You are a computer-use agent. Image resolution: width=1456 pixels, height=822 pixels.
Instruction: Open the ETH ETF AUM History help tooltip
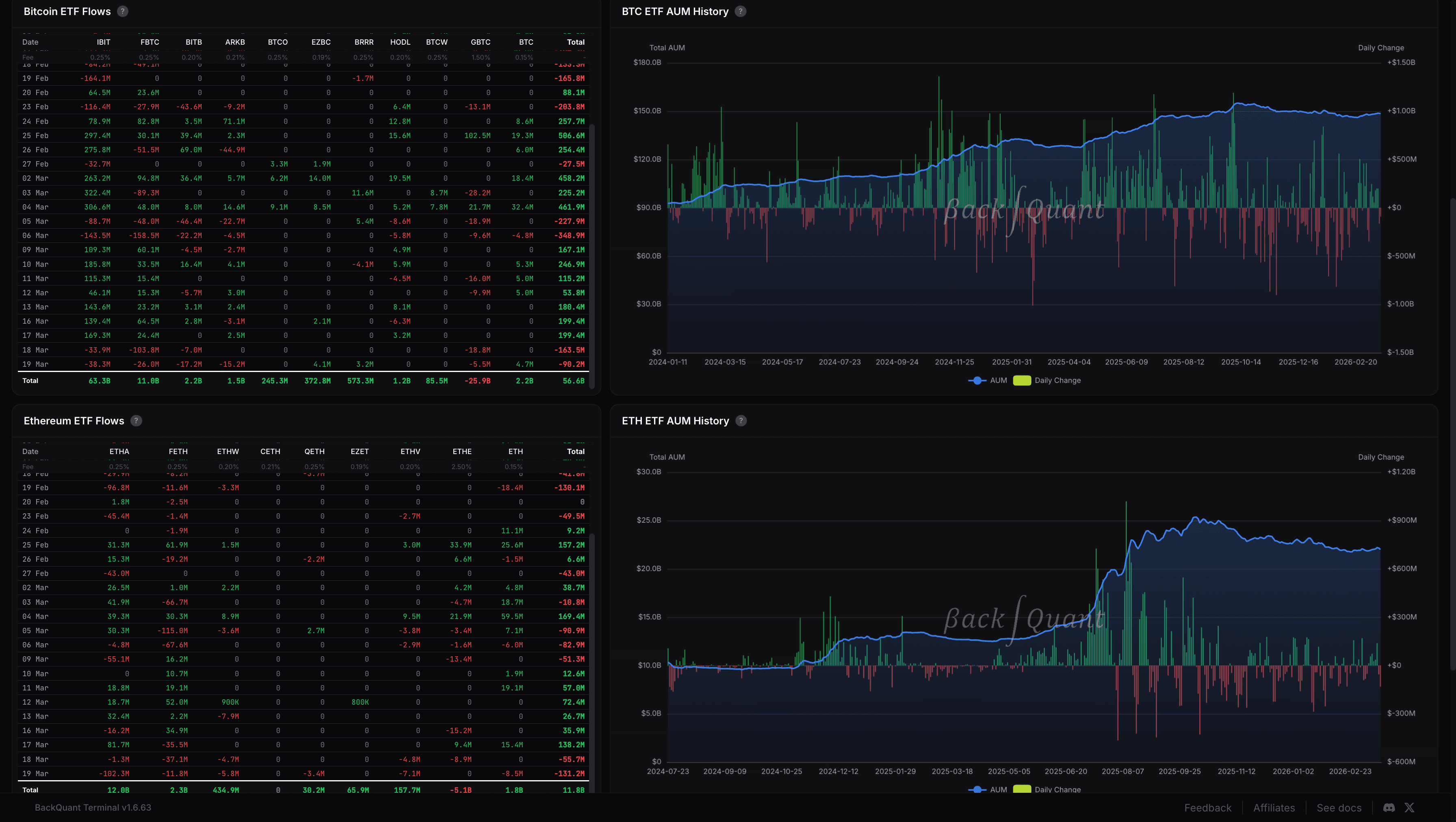coord(741,420)
